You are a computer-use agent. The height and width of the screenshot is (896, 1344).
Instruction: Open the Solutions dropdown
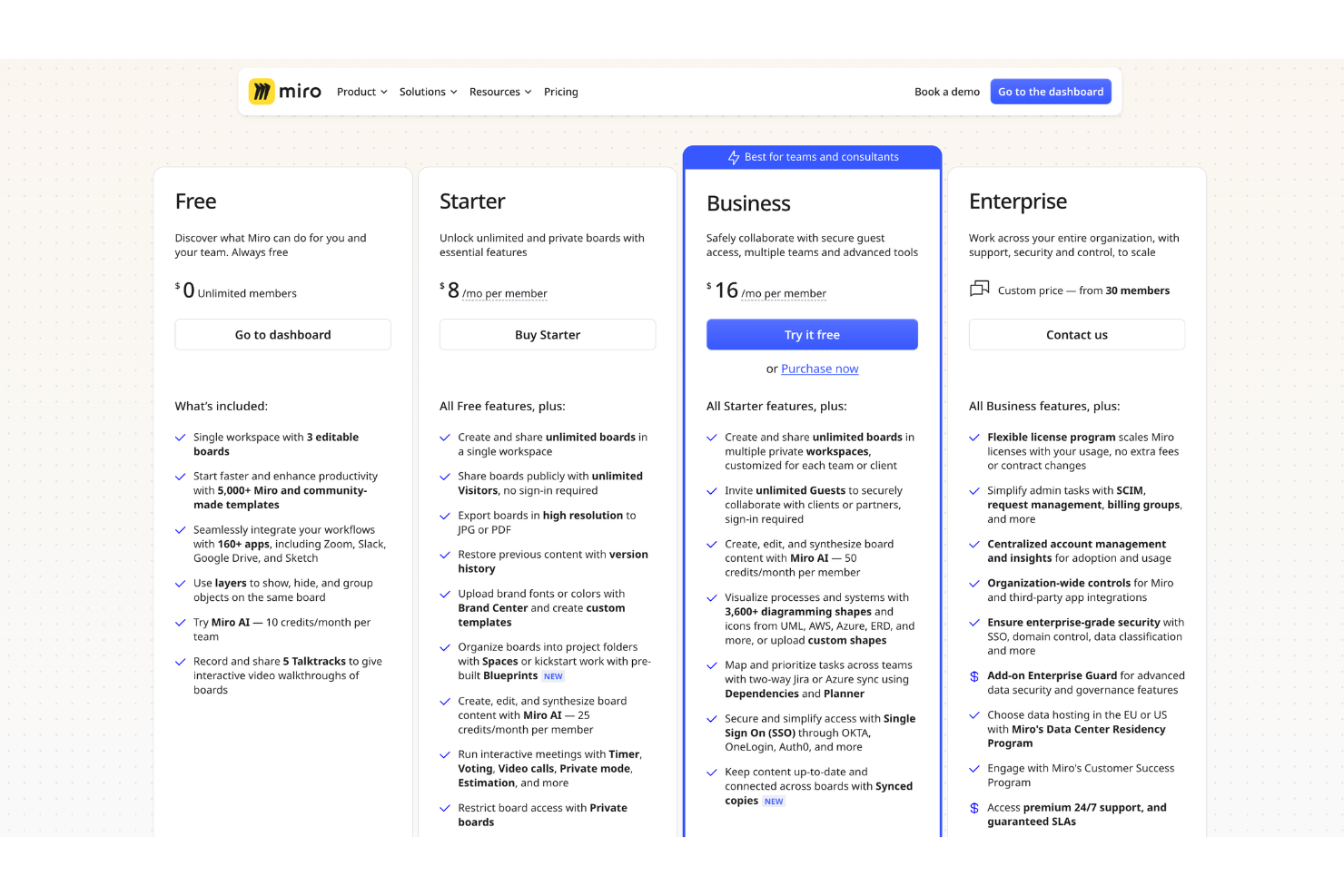[x=428, y=92]
